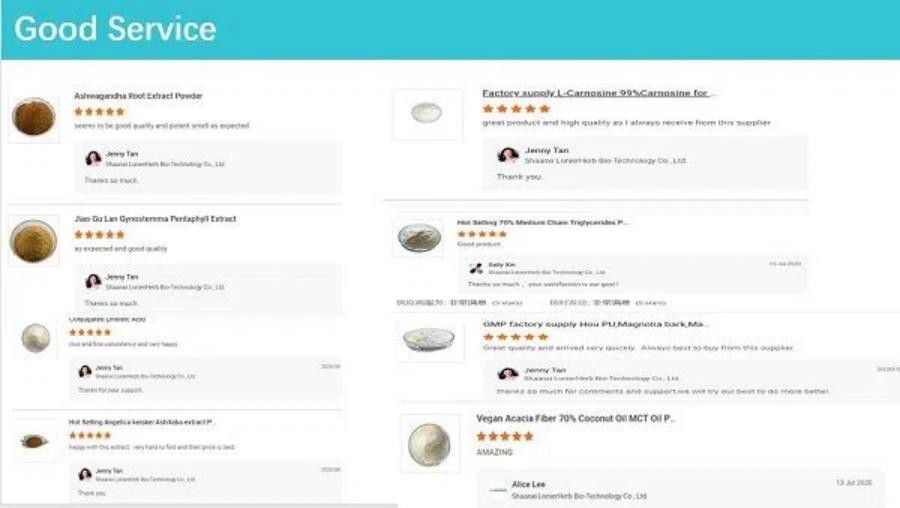Click Jenny Tan's avatar under the Ashwagandha review
Image resolution: width=900 pixels, height=508 pixels.
point(94,158)
